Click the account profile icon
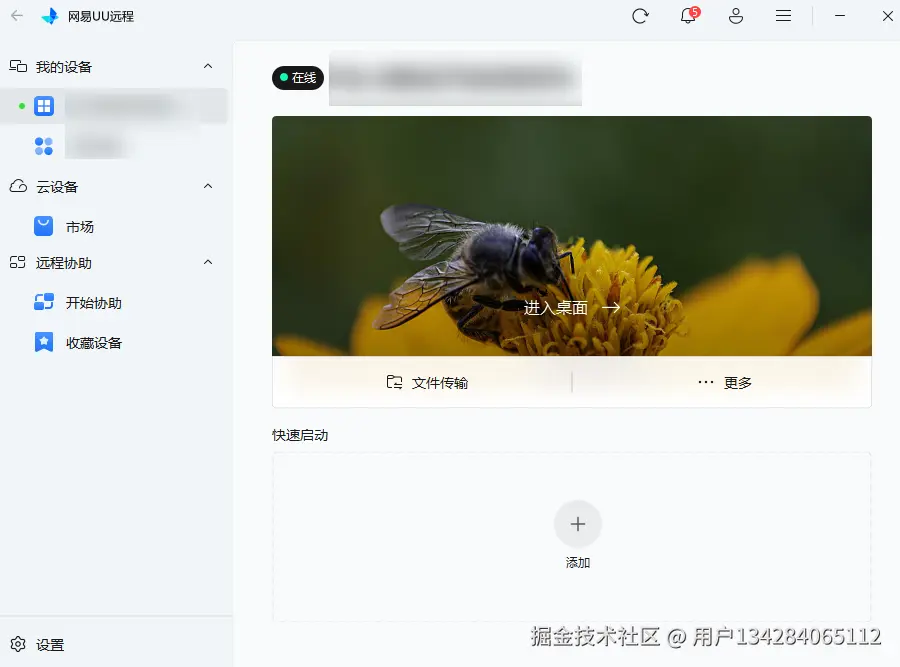 pyautogui.click(x=735, y=16)
